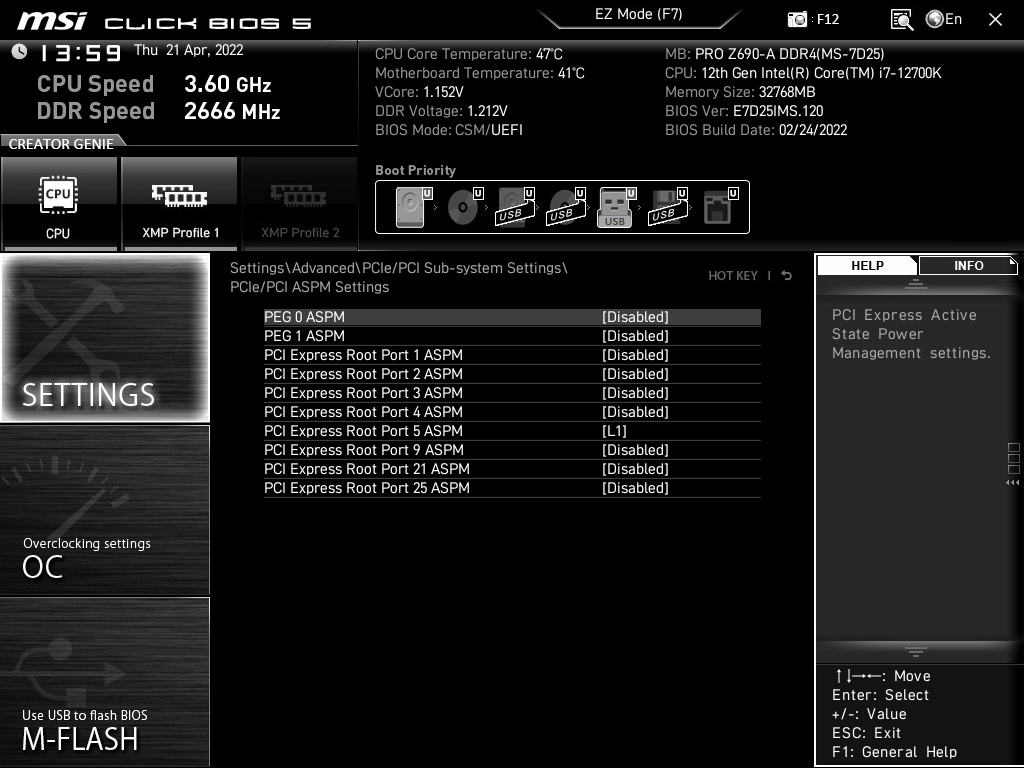Screen dimensions: 1024x768
Task: Open the HOT KEY list
Action: click(x=733, y=276)
